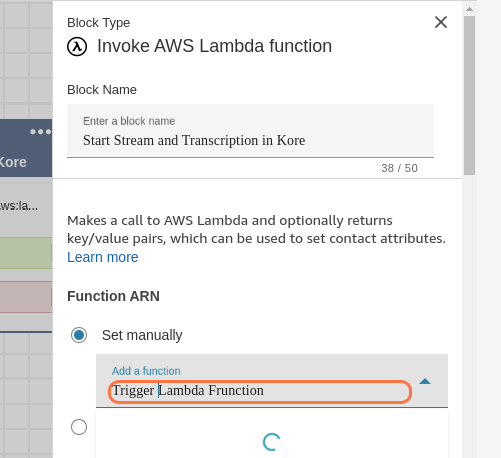Click the Add a function label

pos(146,371)
